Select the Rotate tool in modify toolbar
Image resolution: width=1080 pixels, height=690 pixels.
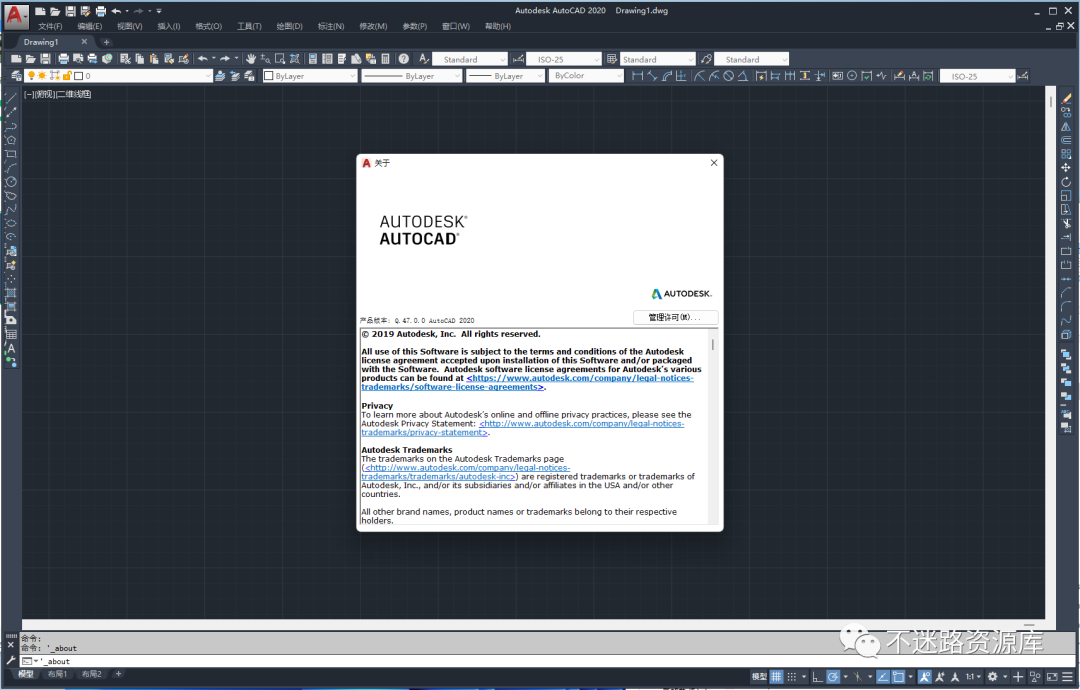coord(1066,182)
